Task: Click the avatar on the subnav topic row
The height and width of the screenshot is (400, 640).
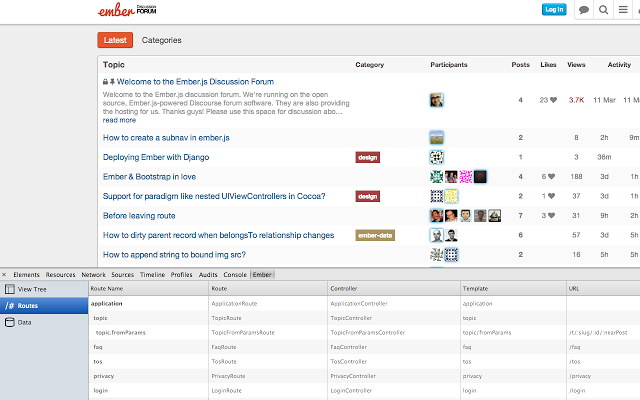Action: [x=437, y=138]
